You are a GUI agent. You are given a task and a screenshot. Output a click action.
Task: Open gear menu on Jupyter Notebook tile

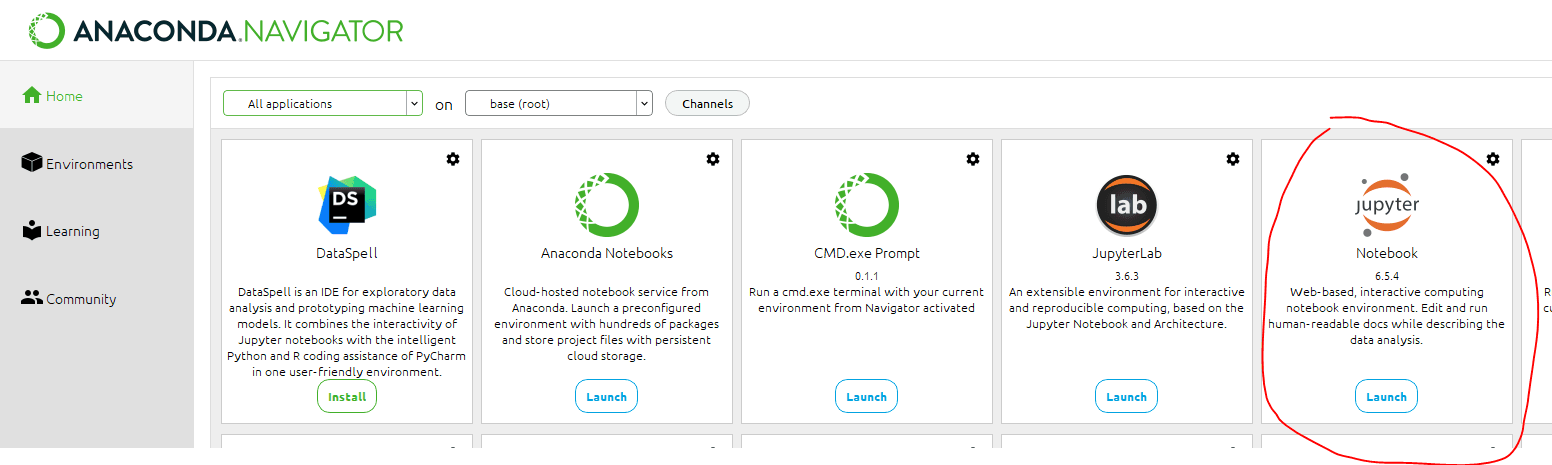point(1493,159)
